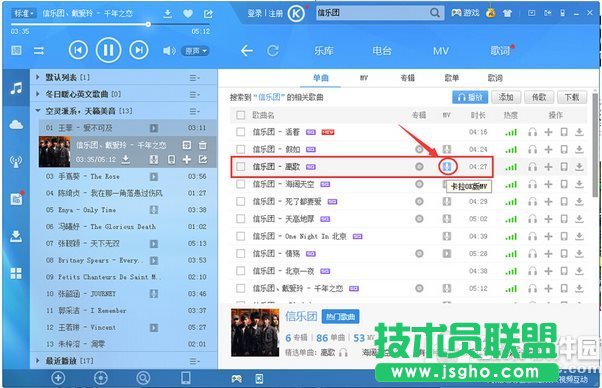Open the apps grid sidebar icon
Image resolution: width=602 pixels, height=388 pixels.
(16, 274)
